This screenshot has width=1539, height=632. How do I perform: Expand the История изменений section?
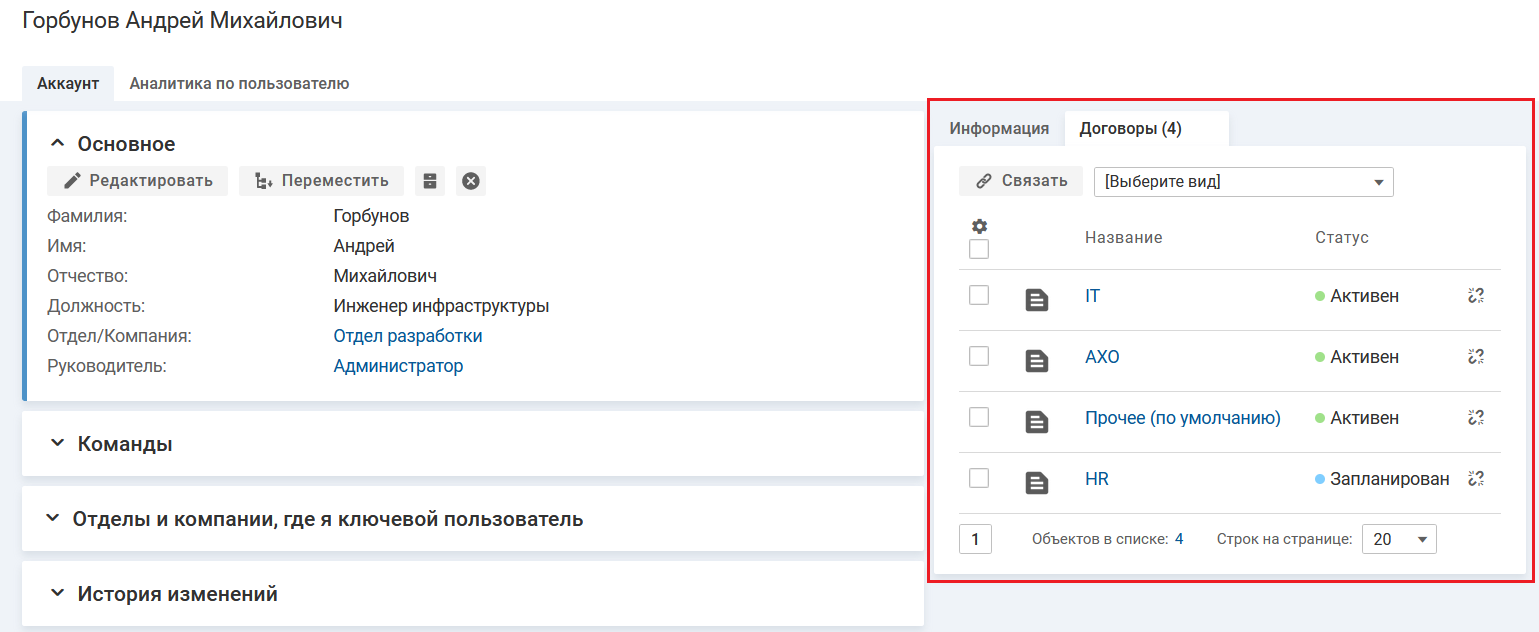click(x=177, y=594)
